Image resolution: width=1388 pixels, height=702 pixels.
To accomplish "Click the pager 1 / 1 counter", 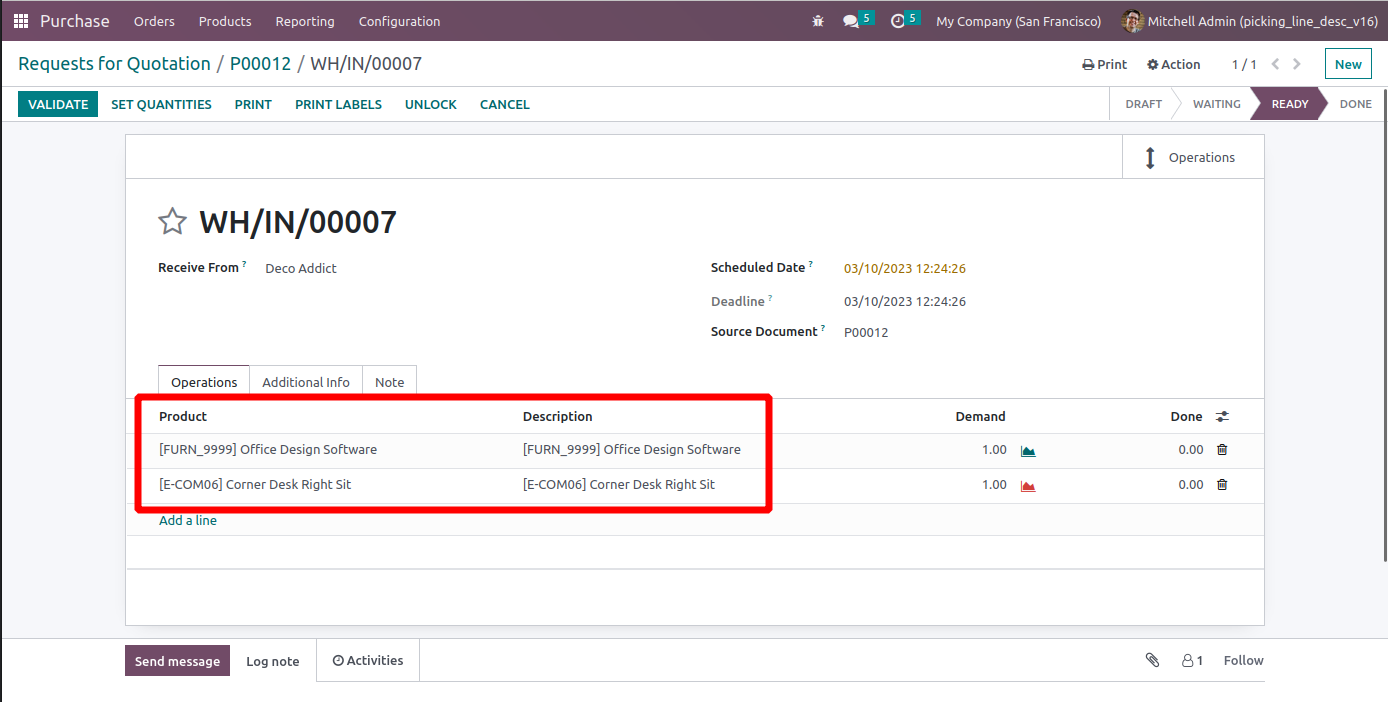I will 1244,64.
